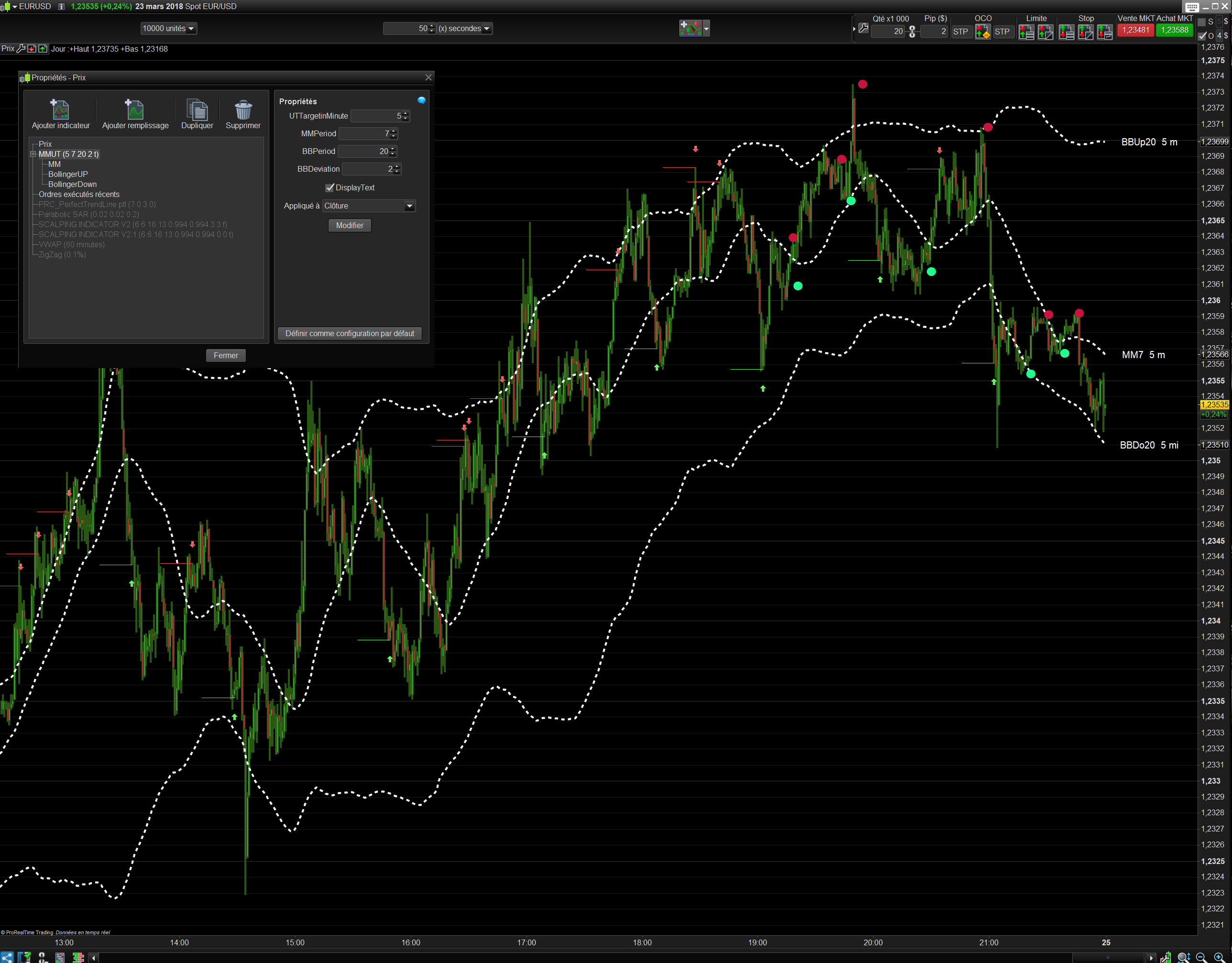This screenshot has width=1232, height=963.
Task: Click the Dupliquer icon
Action: tap(197, 109)
